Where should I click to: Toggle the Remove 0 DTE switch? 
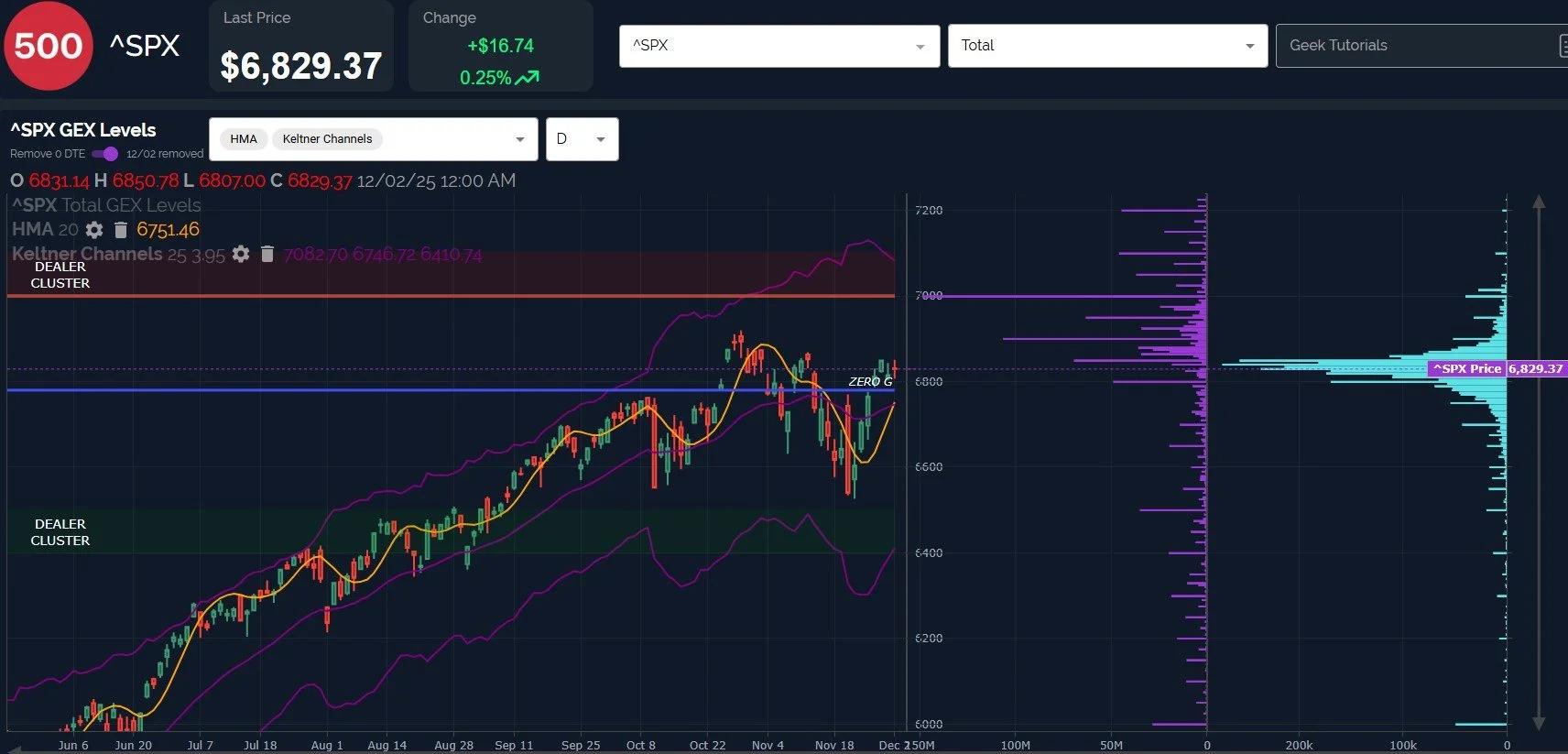point(104,154)
